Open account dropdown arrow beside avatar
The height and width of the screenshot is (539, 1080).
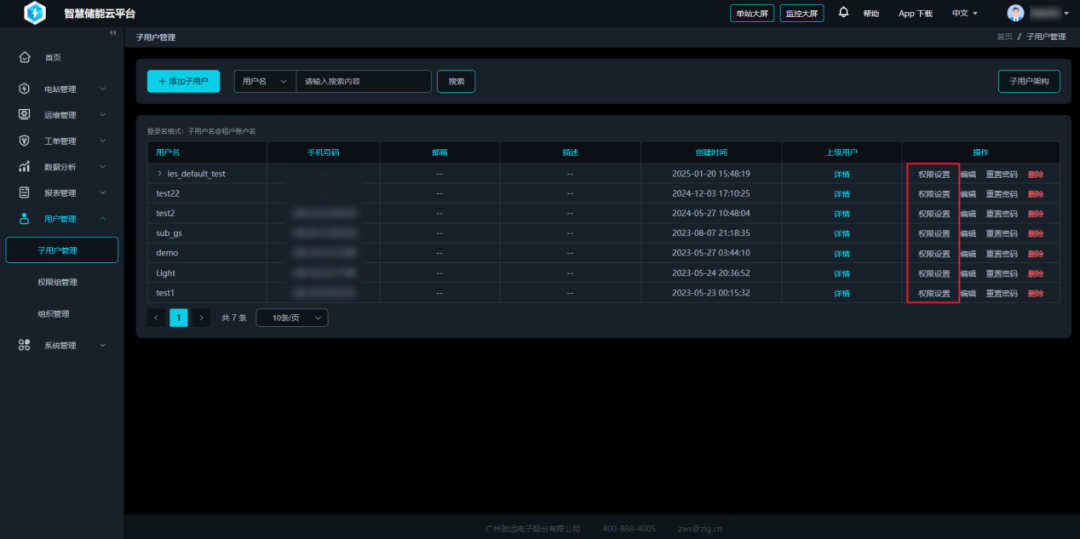click(x=1066, y=14)
